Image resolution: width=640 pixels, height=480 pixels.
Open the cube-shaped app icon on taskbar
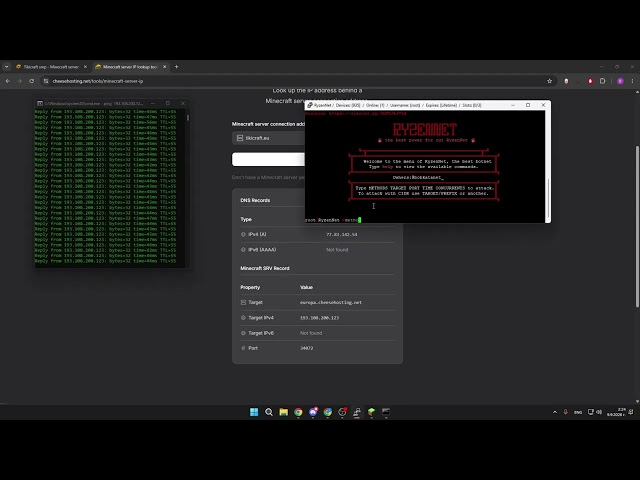[x=371, y=412]
